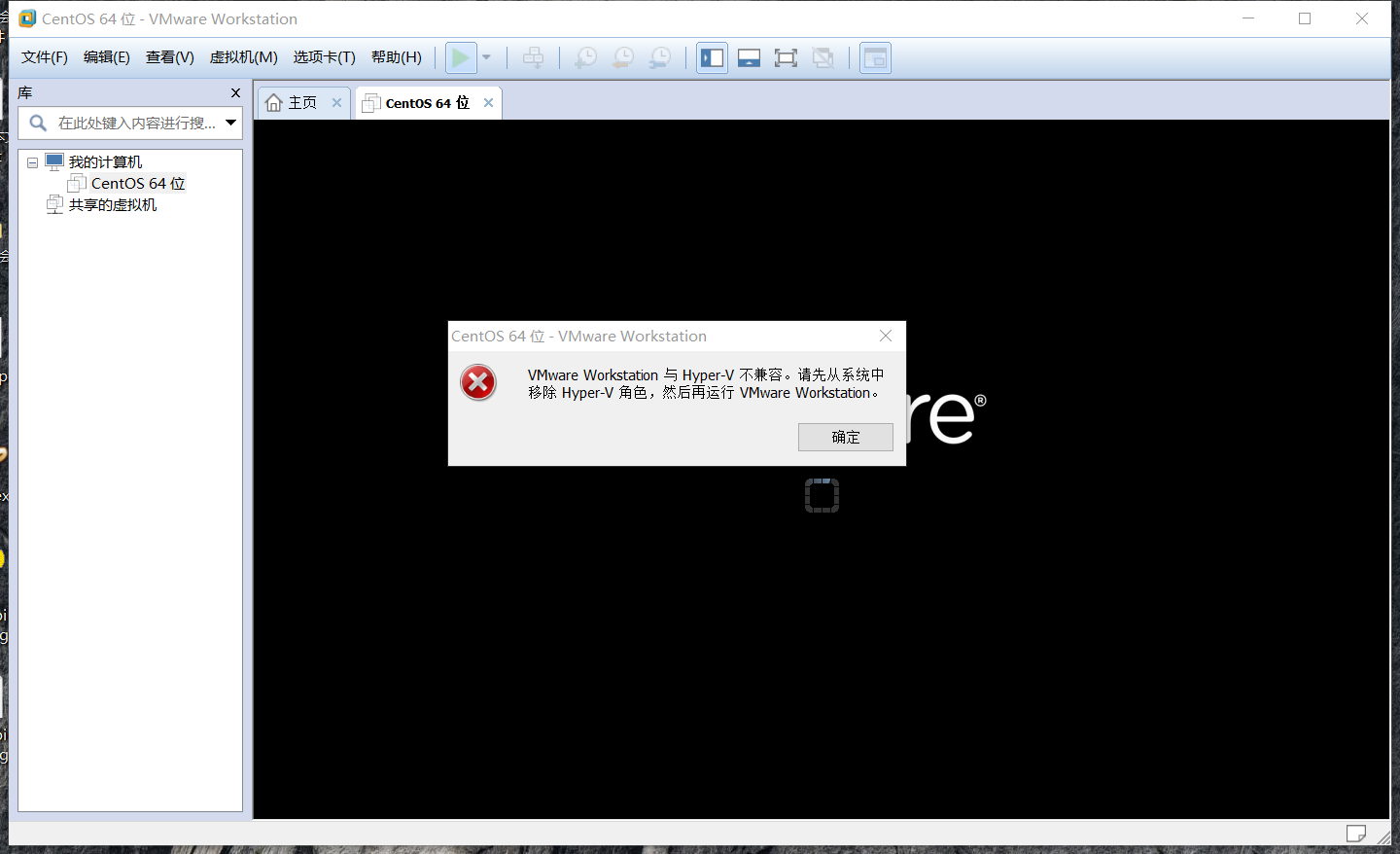This screenshot has width=1400, height=854.
Task: Enter full screen mode
Action: pyautogui.click(x=786, y=57)
